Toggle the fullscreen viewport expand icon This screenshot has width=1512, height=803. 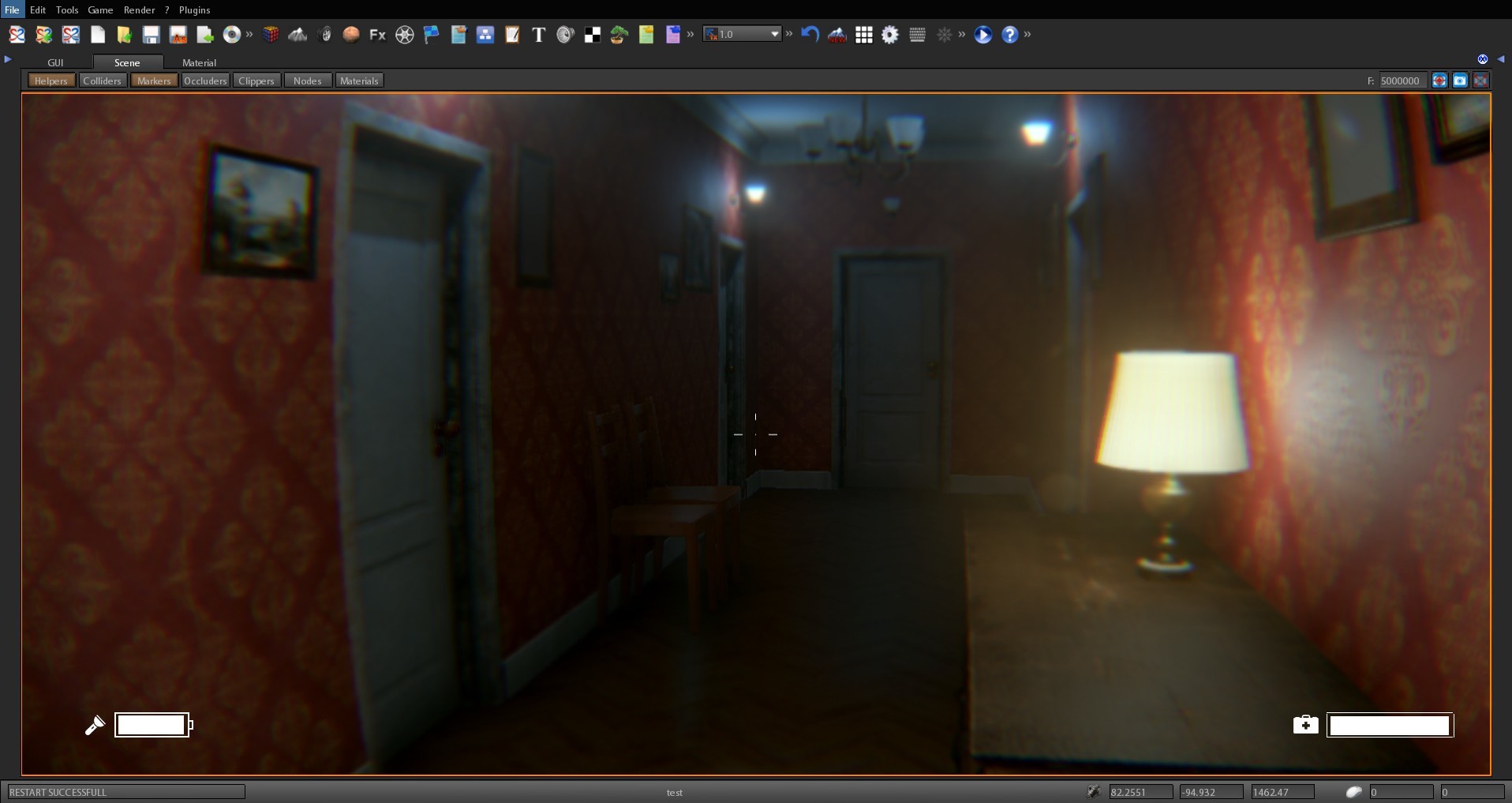coord(1481,80)
